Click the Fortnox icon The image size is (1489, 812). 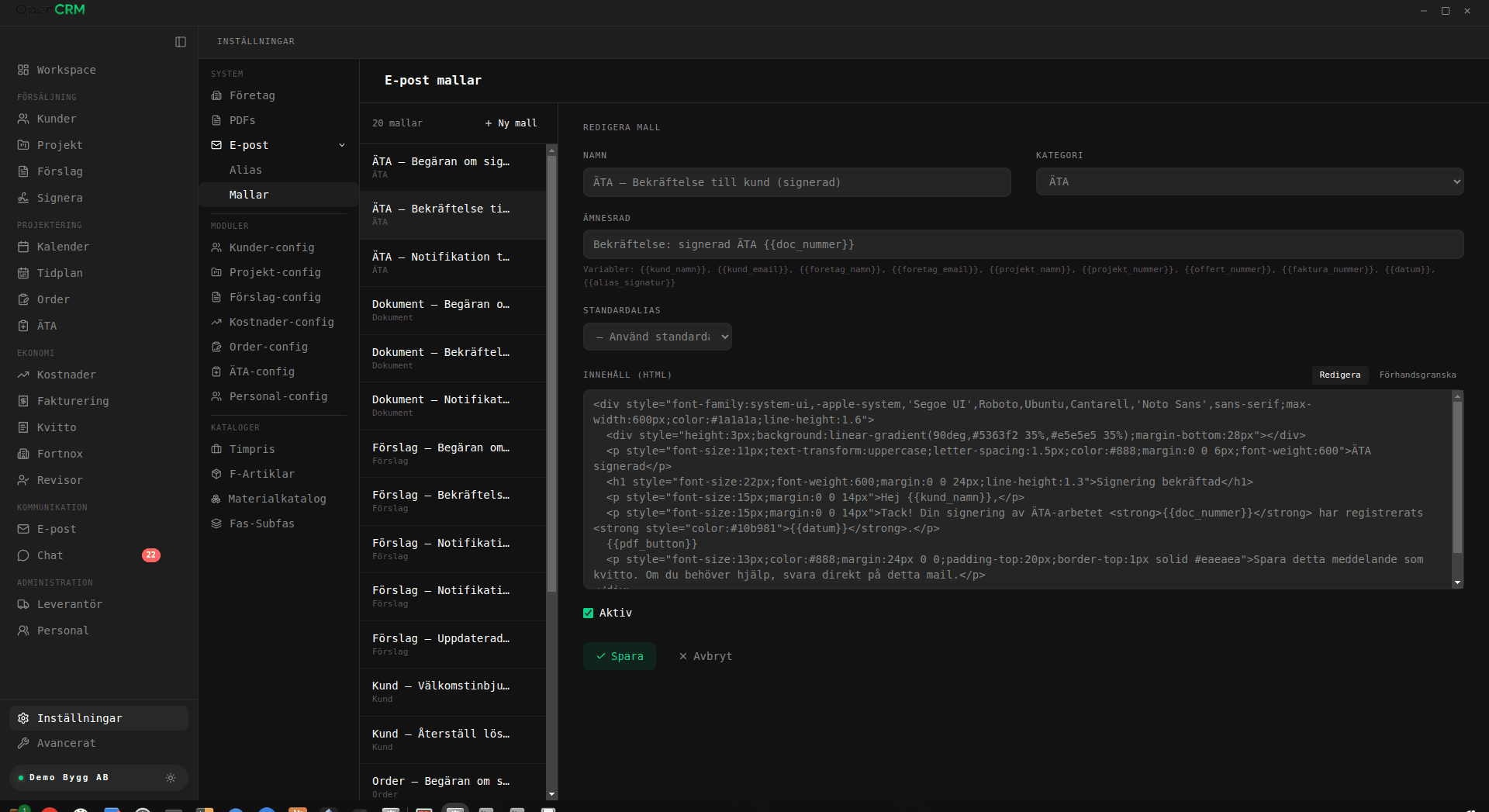click(23, 454)
